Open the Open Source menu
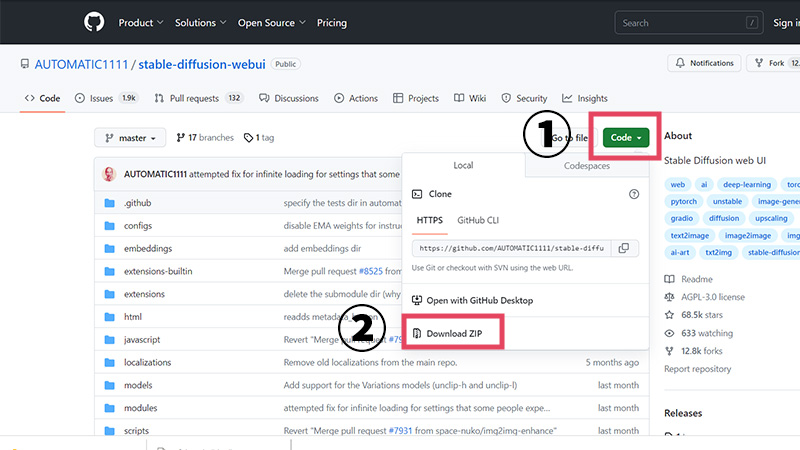 pyautogui.click(x=271, y=22)
